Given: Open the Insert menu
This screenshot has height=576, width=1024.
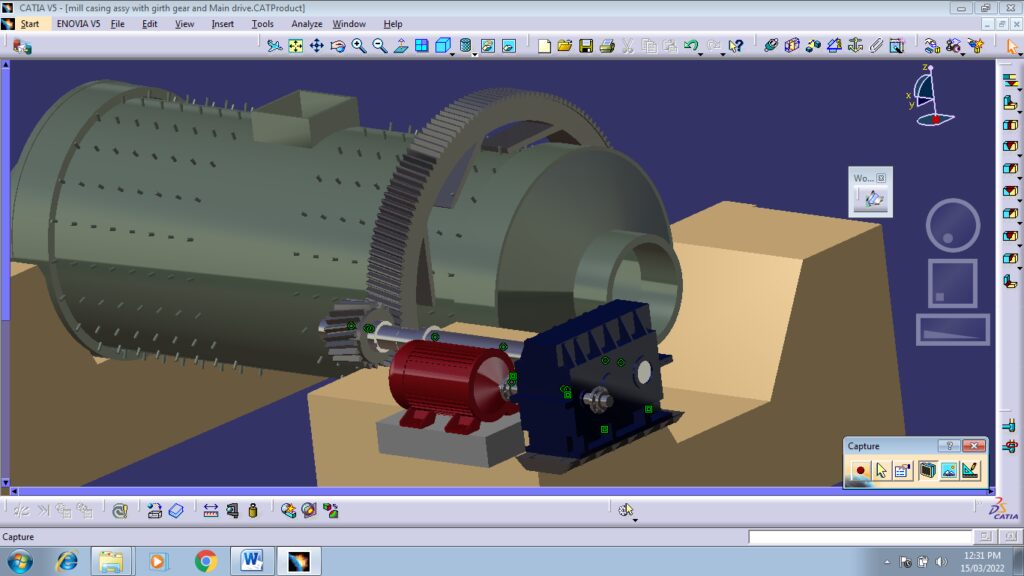Looking at the screenshot, I should 222,24.
